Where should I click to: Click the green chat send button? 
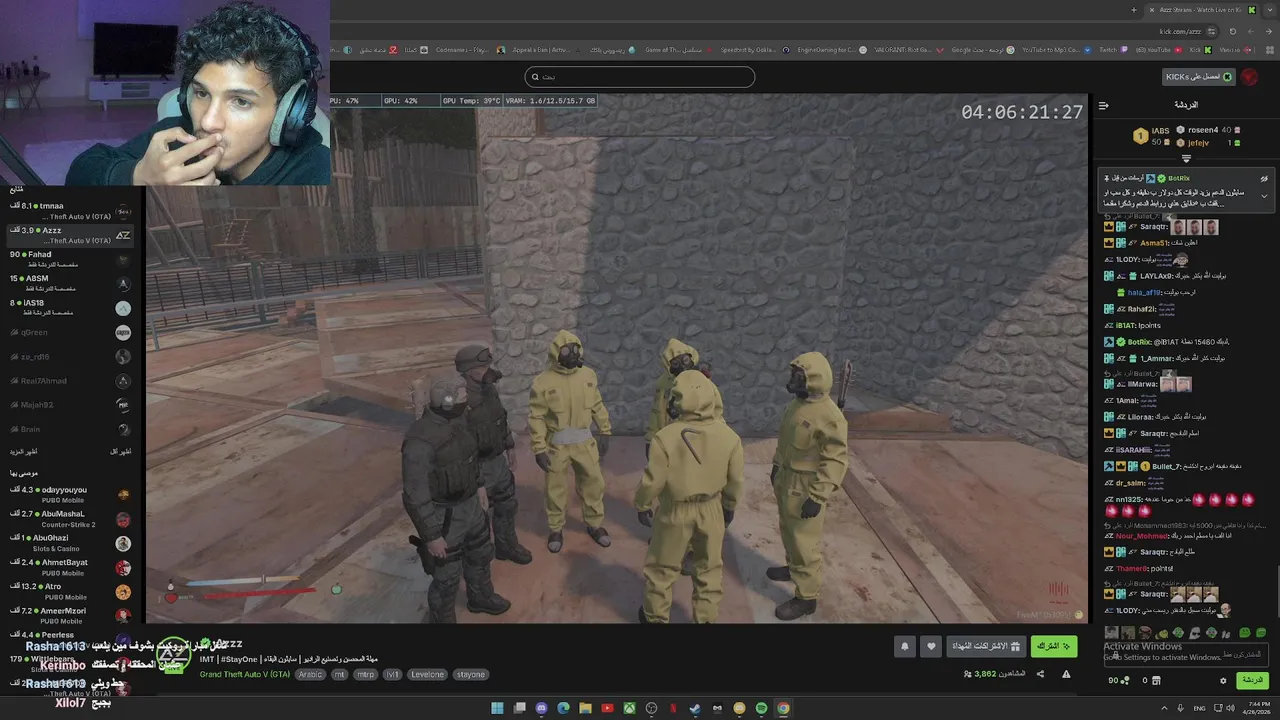(x=1252, y=680)
